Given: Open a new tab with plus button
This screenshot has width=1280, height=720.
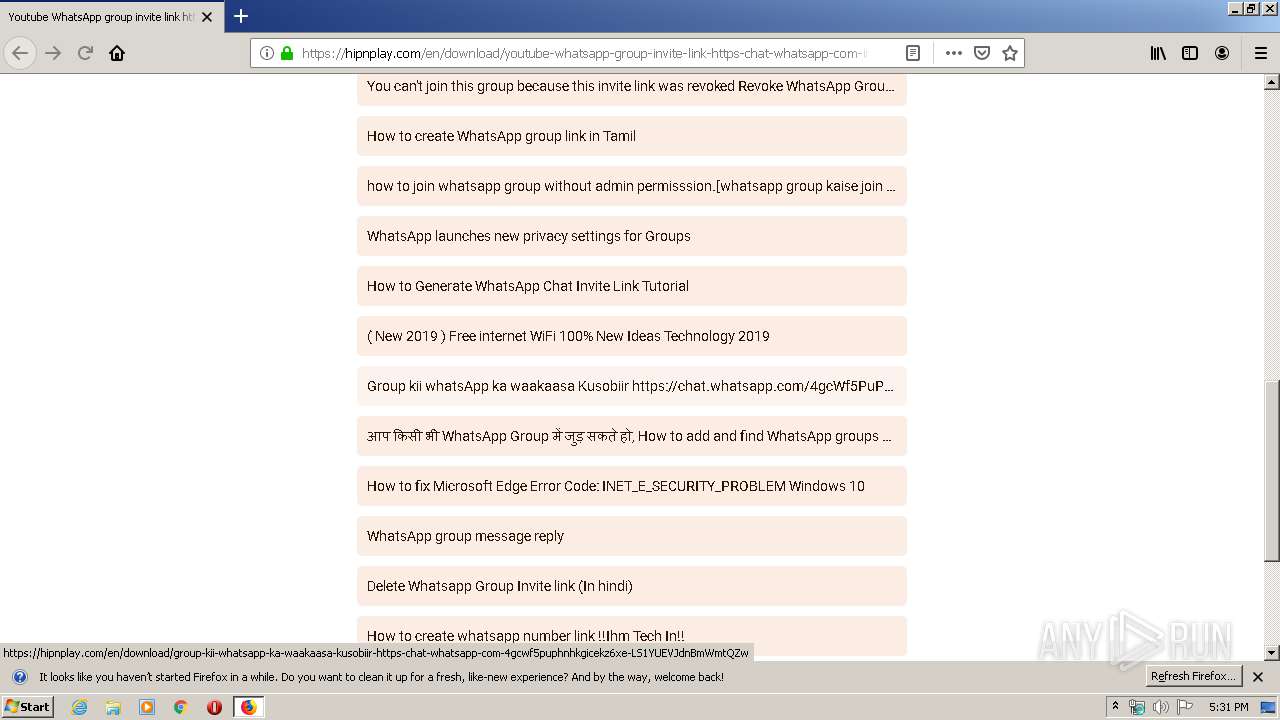Looking at the screenshot, I should point(241,16).
